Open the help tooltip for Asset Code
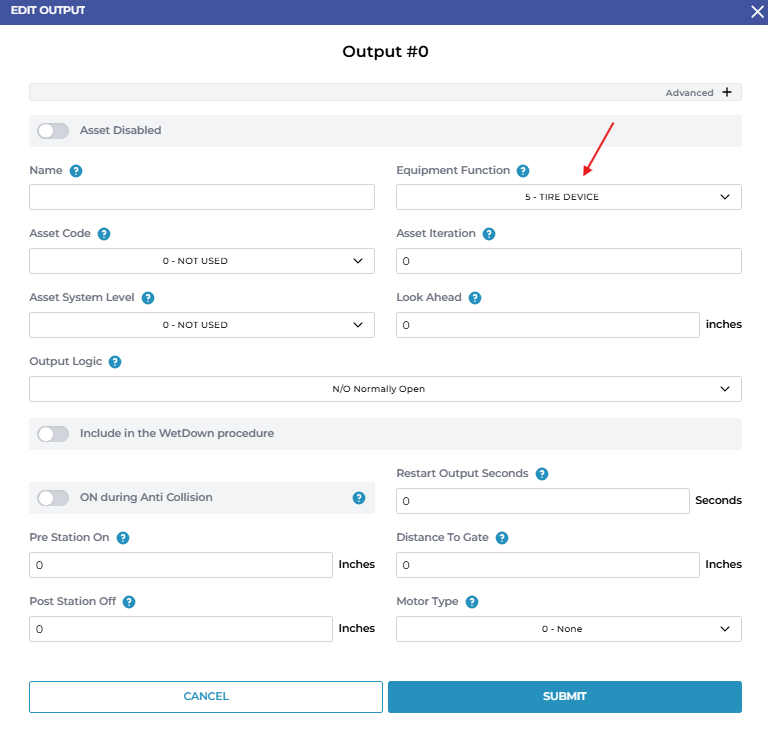 point(104,234)
